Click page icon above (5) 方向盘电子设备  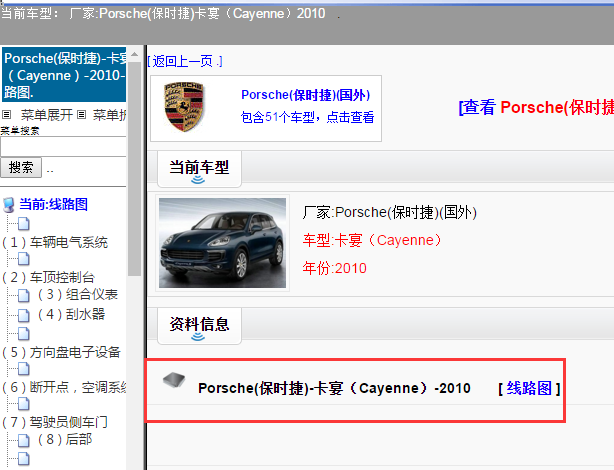(x=23, y=333)
